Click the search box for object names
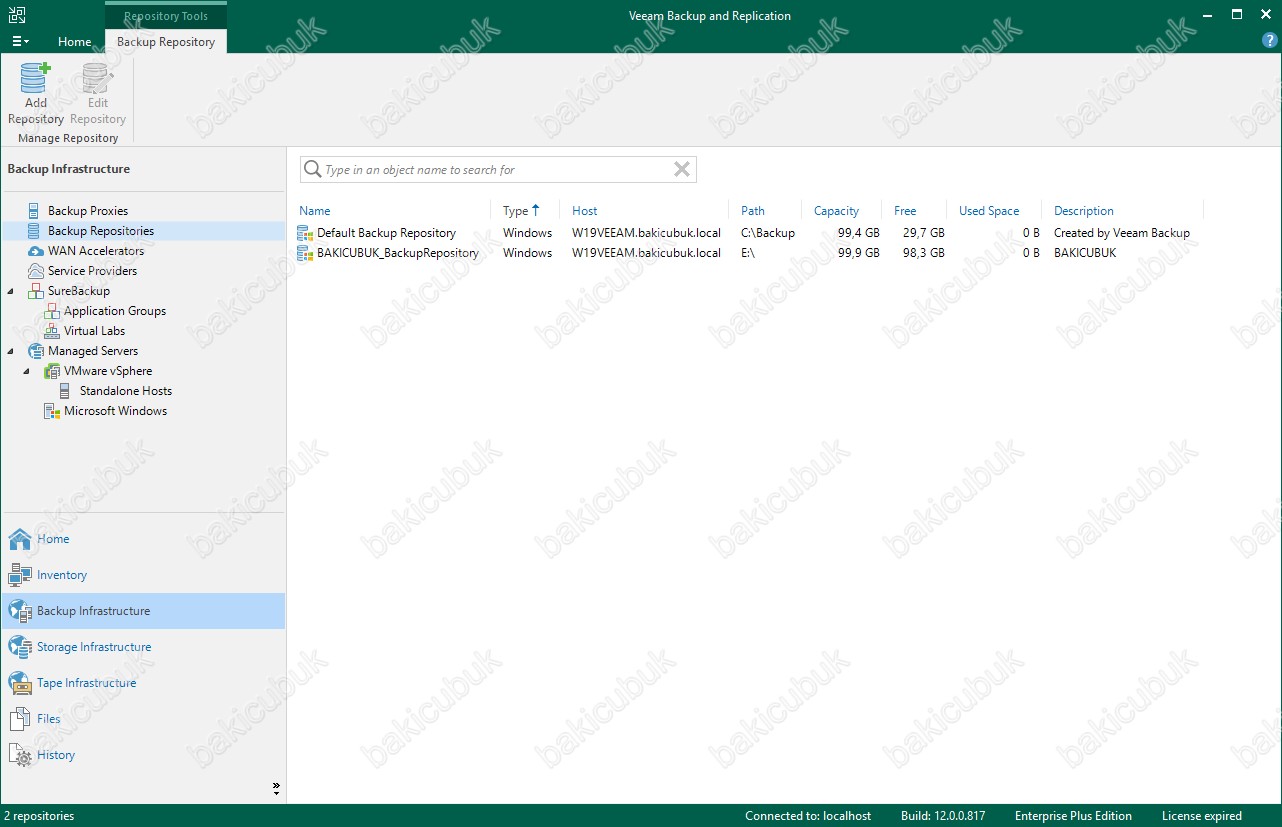Image resolution: width=1282 pixels, height=827 pixels. click(x=497, y=169)
